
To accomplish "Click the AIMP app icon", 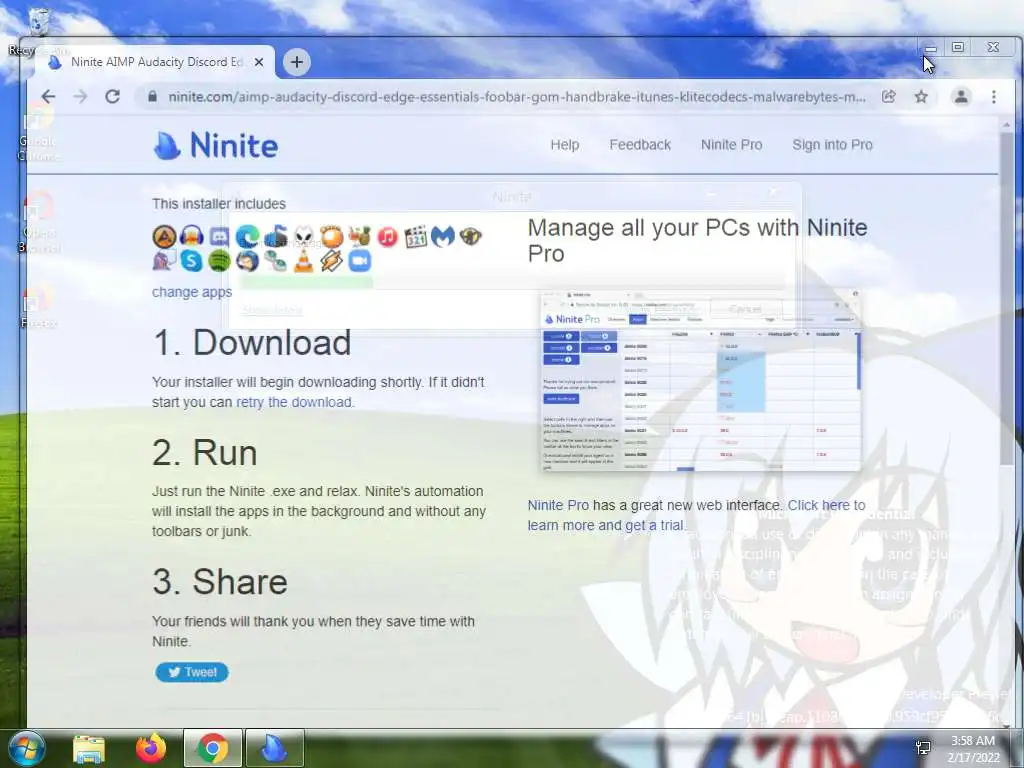I will [165, 236].
